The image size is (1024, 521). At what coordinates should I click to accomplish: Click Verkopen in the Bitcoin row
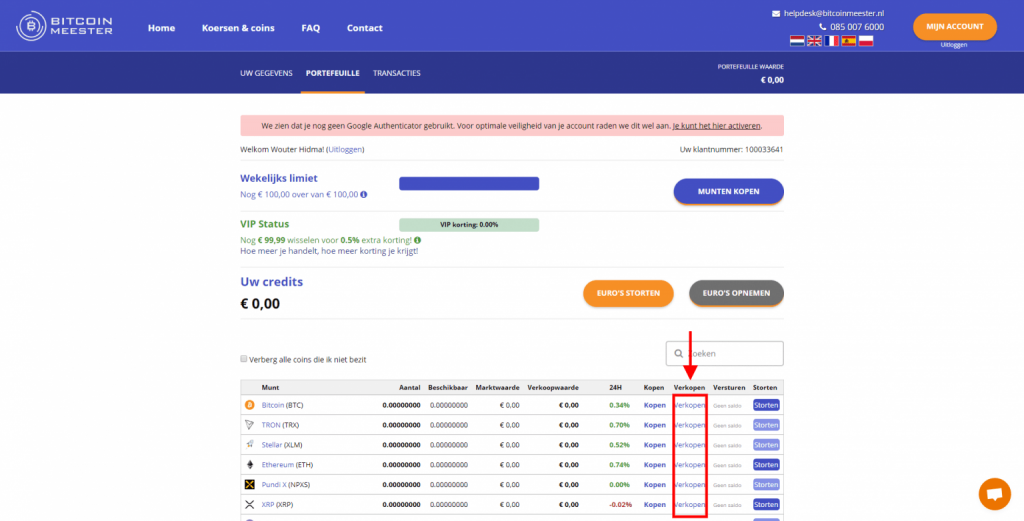tap(690, 405)
